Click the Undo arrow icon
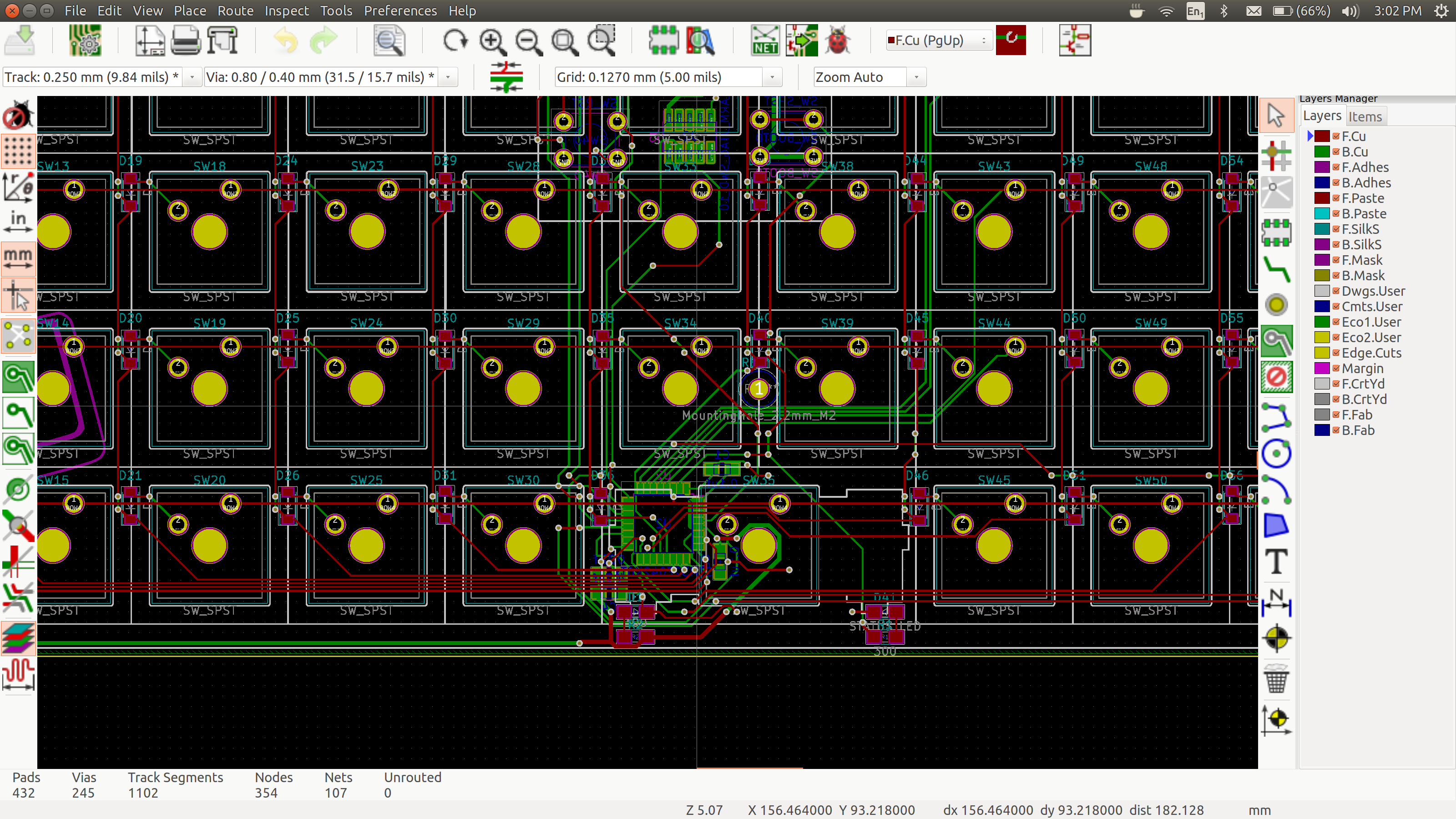 (x=285, y=40)
